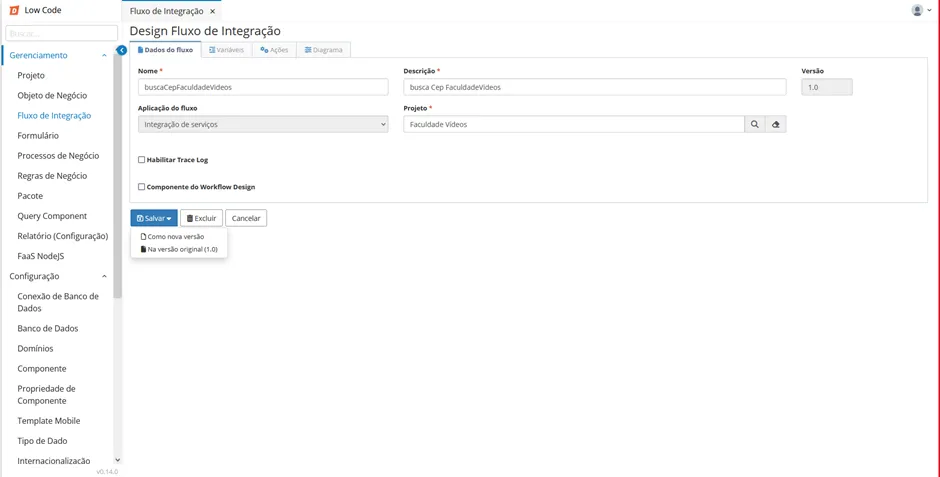Viewport: 940px width, 477px height.
Task: Enable the Habilitar Trace Log checkbox
Action: pyautogui.click(x=141, y=160)
